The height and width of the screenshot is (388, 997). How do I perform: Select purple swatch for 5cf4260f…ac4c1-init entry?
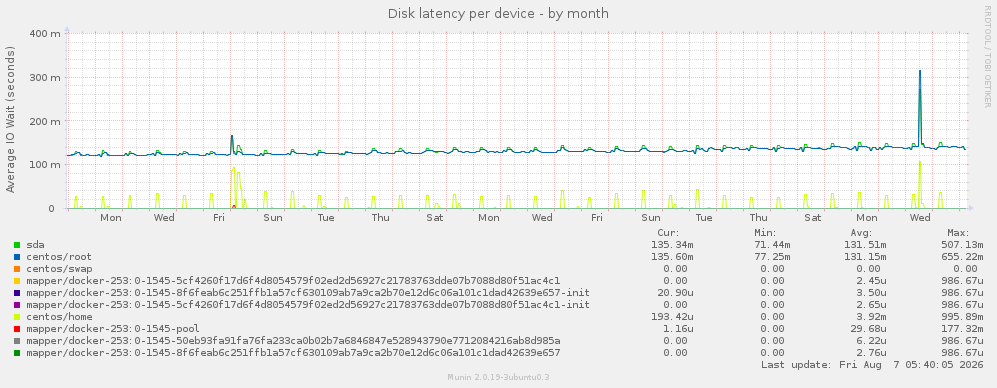coord(17,305)
